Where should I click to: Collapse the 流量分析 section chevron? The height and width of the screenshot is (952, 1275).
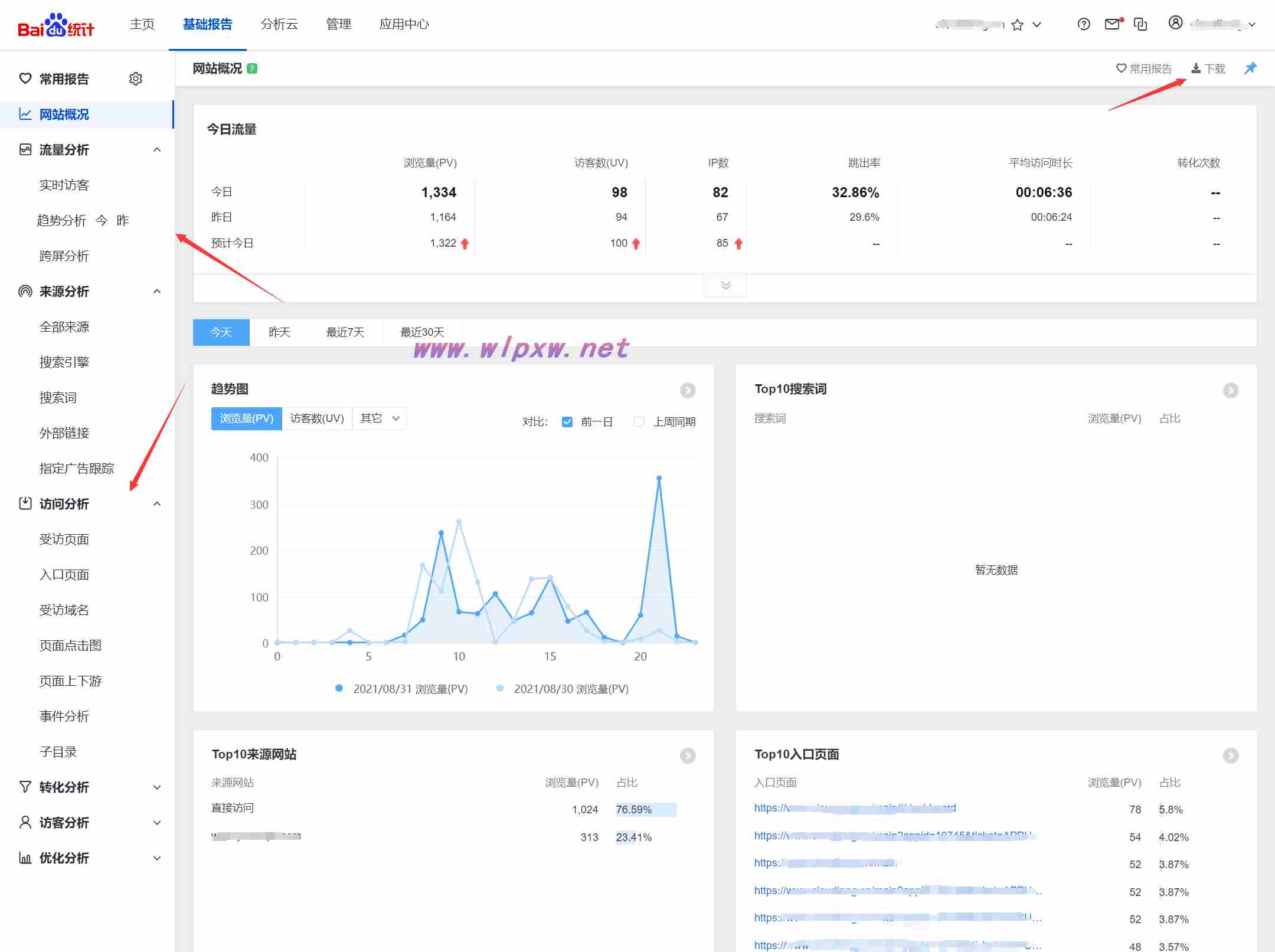click(x=157, y=149)
